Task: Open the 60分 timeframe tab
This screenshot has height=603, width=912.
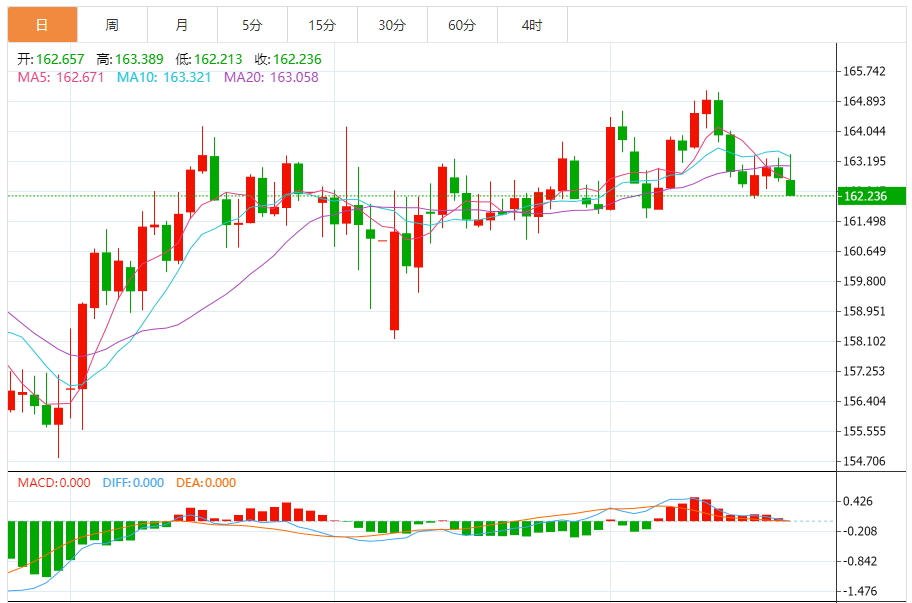Action: (x=462, y=25)
